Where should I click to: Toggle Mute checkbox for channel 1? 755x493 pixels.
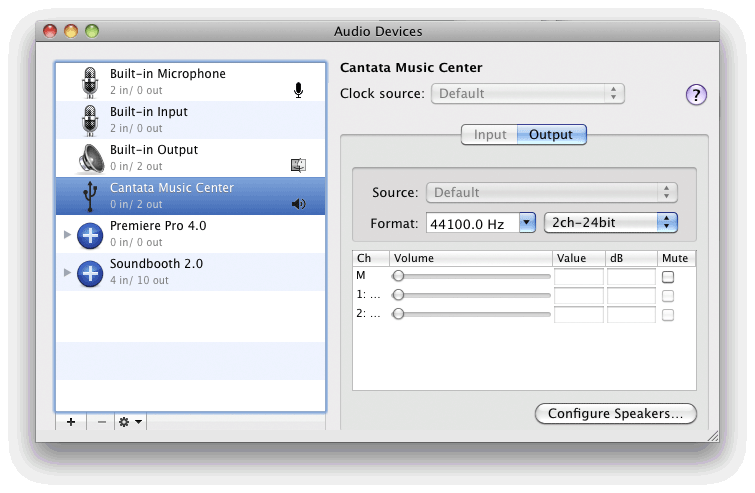coord(668,295)
